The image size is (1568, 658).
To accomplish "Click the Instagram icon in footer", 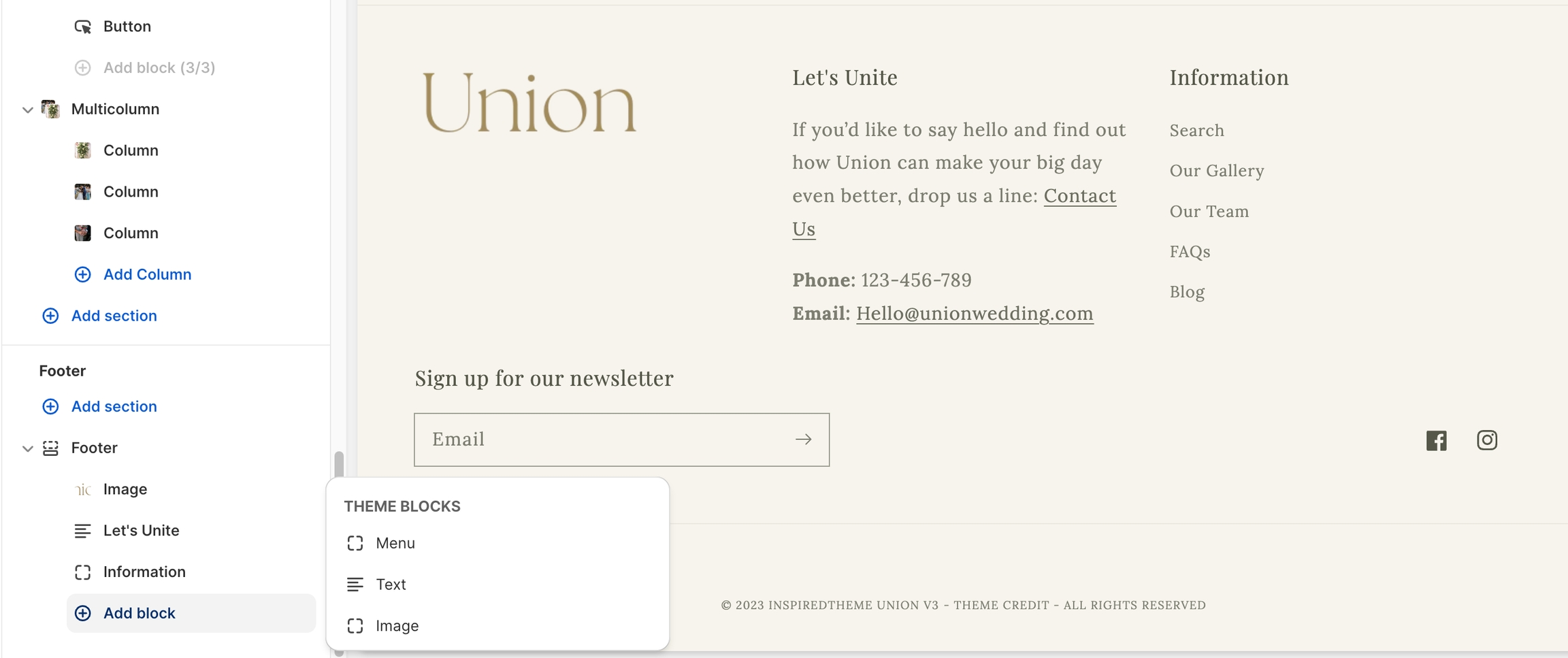I will (1486, 440).
